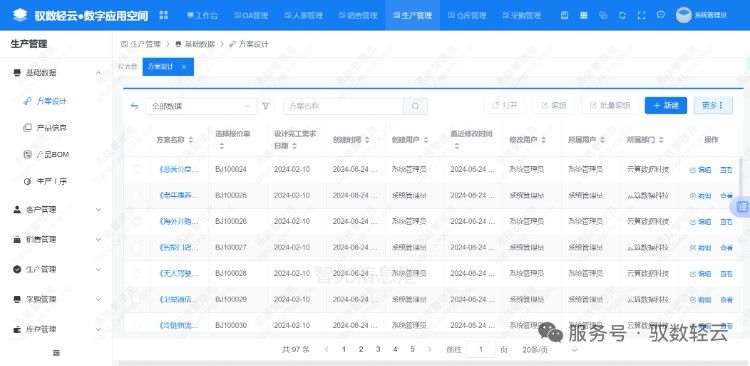Image resolution: width=750 pixels, height=366 pixels.
Task: Go to page 2 in pagination
Action: pyautogui.click(x=361, y=349)
